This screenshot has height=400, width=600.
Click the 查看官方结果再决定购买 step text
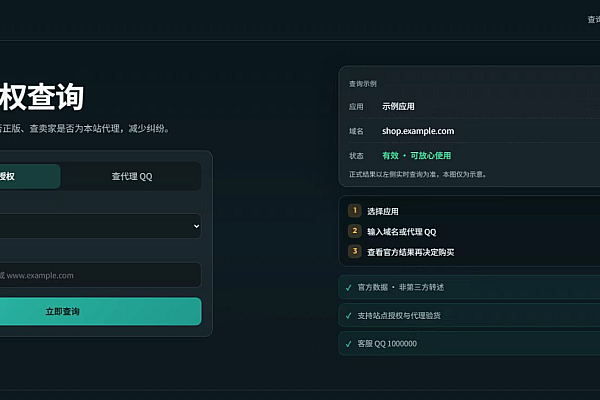pyautogui.click(x=411, y=252)
